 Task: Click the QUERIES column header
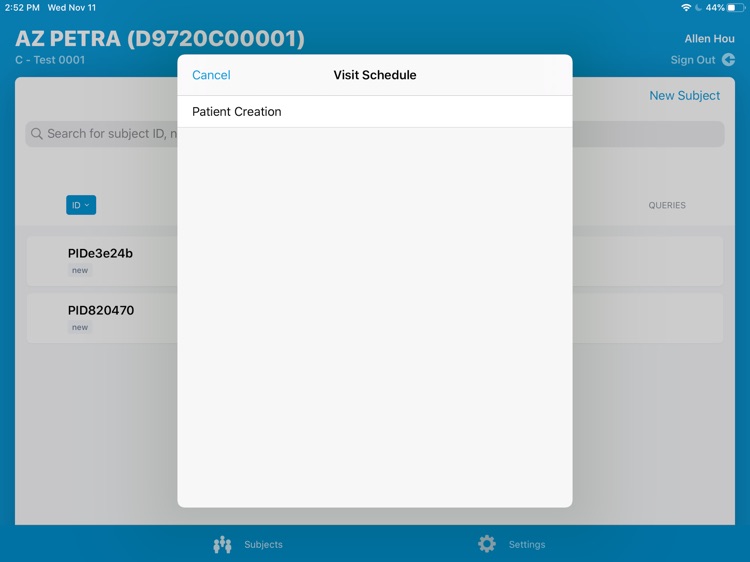pyautogui.click(x=667, y=205)
